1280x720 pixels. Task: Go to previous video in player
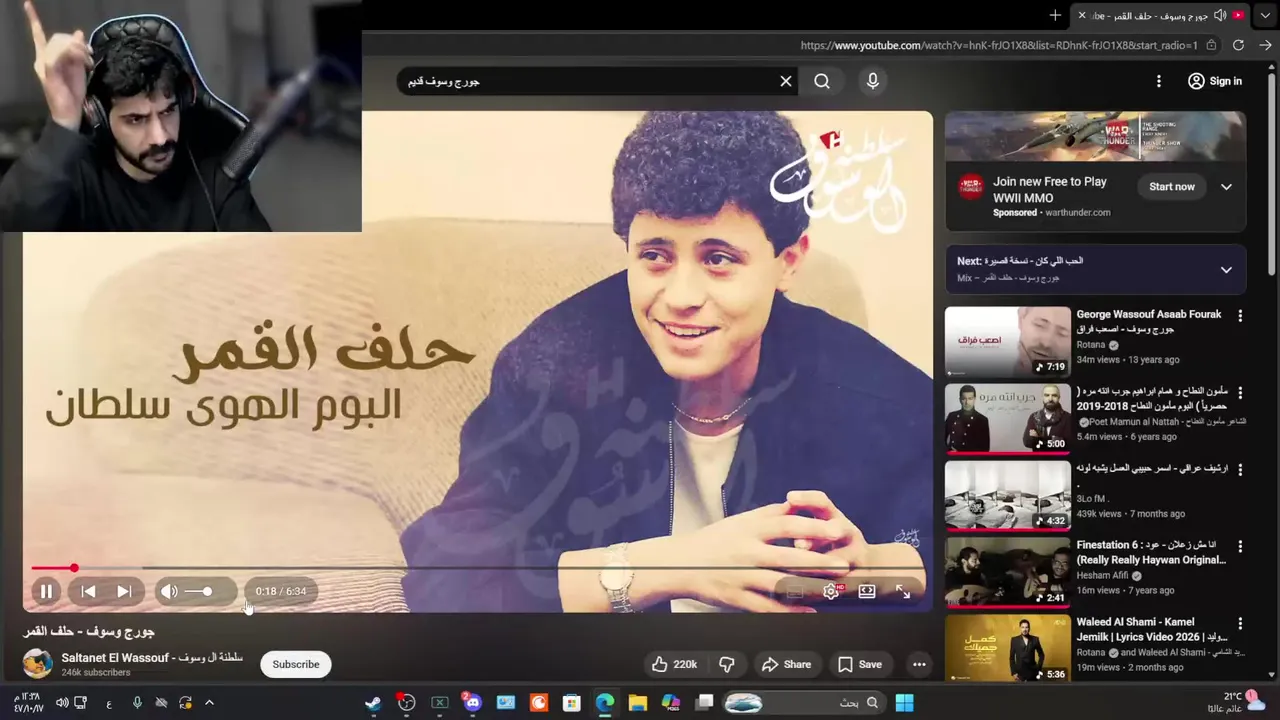pyautogui.click(x=88, y=592)
